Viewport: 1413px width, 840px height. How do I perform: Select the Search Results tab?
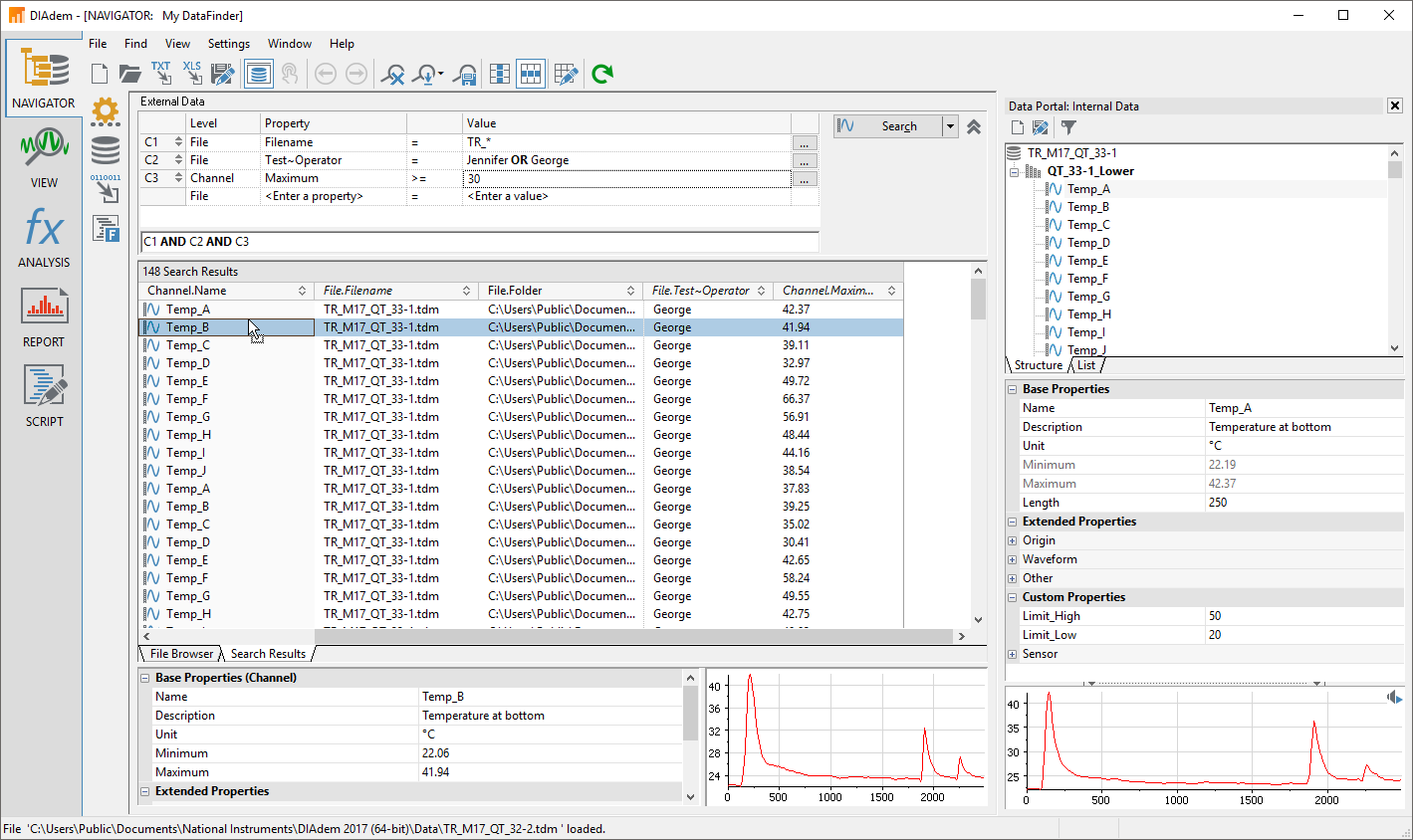pyautogui.click(x=268, y=654)
